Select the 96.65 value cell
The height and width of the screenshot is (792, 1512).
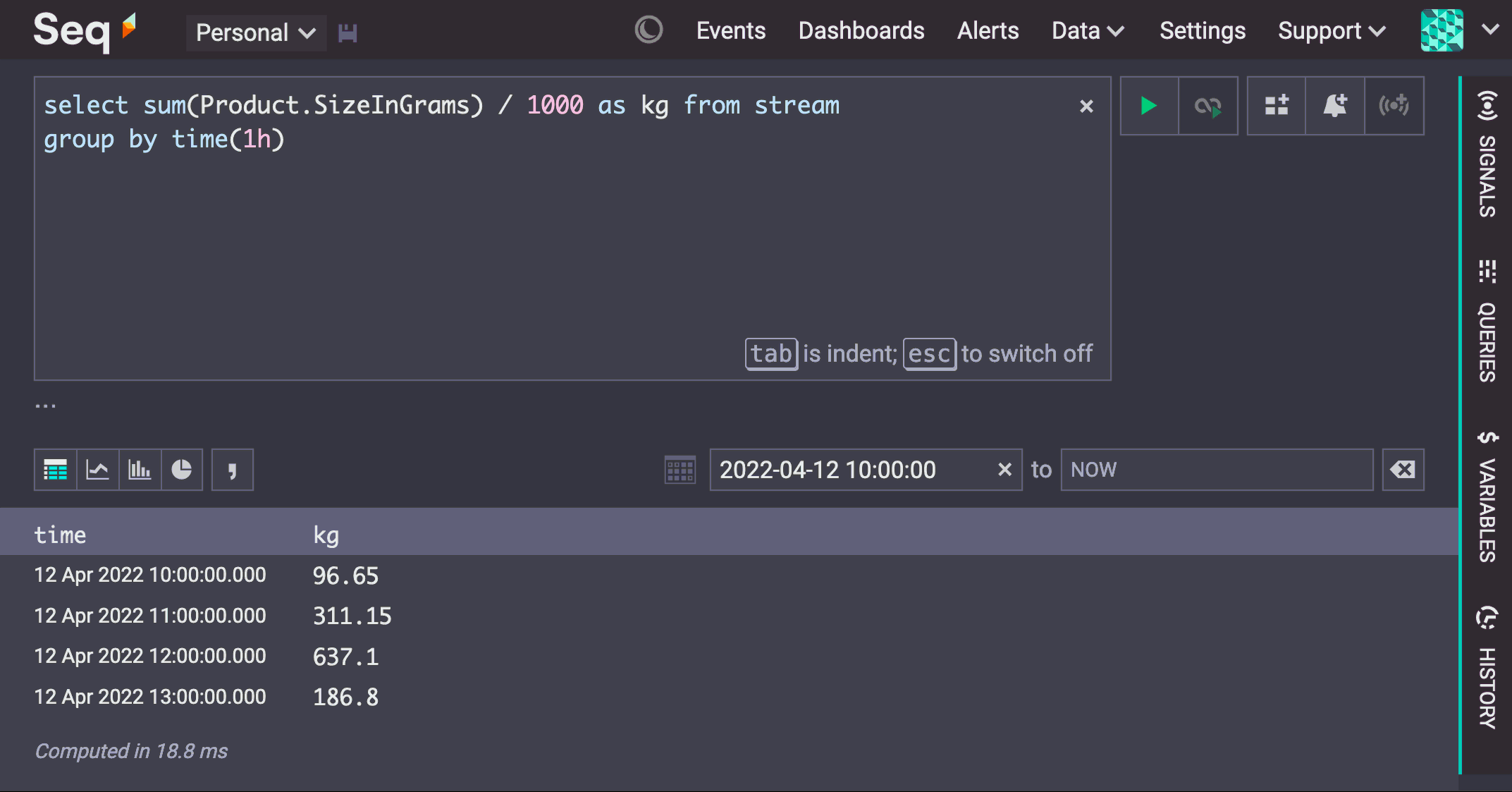pos(346,576)
